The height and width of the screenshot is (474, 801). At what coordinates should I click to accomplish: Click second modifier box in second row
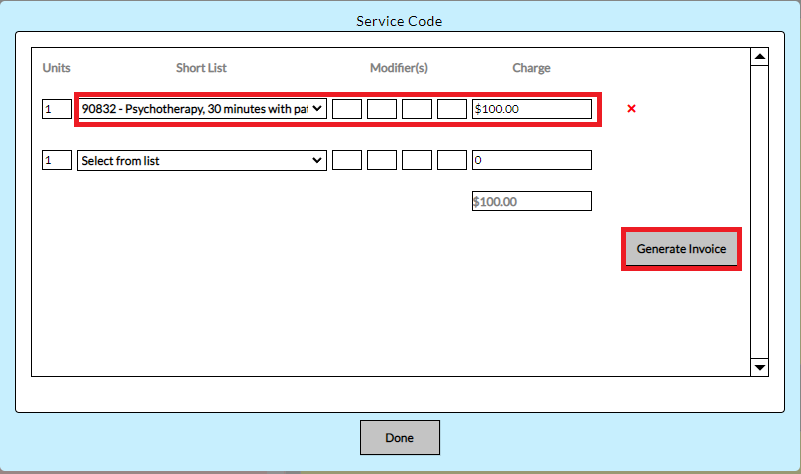click(382, 160)
